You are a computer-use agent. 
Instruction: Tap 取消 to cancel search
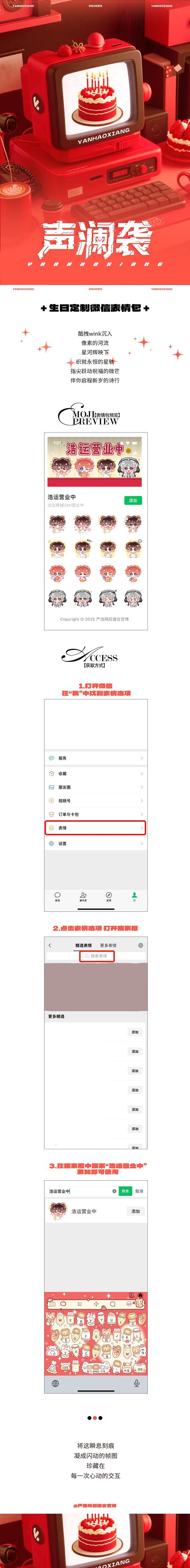pyautogui.click(x=139, y=1191)
